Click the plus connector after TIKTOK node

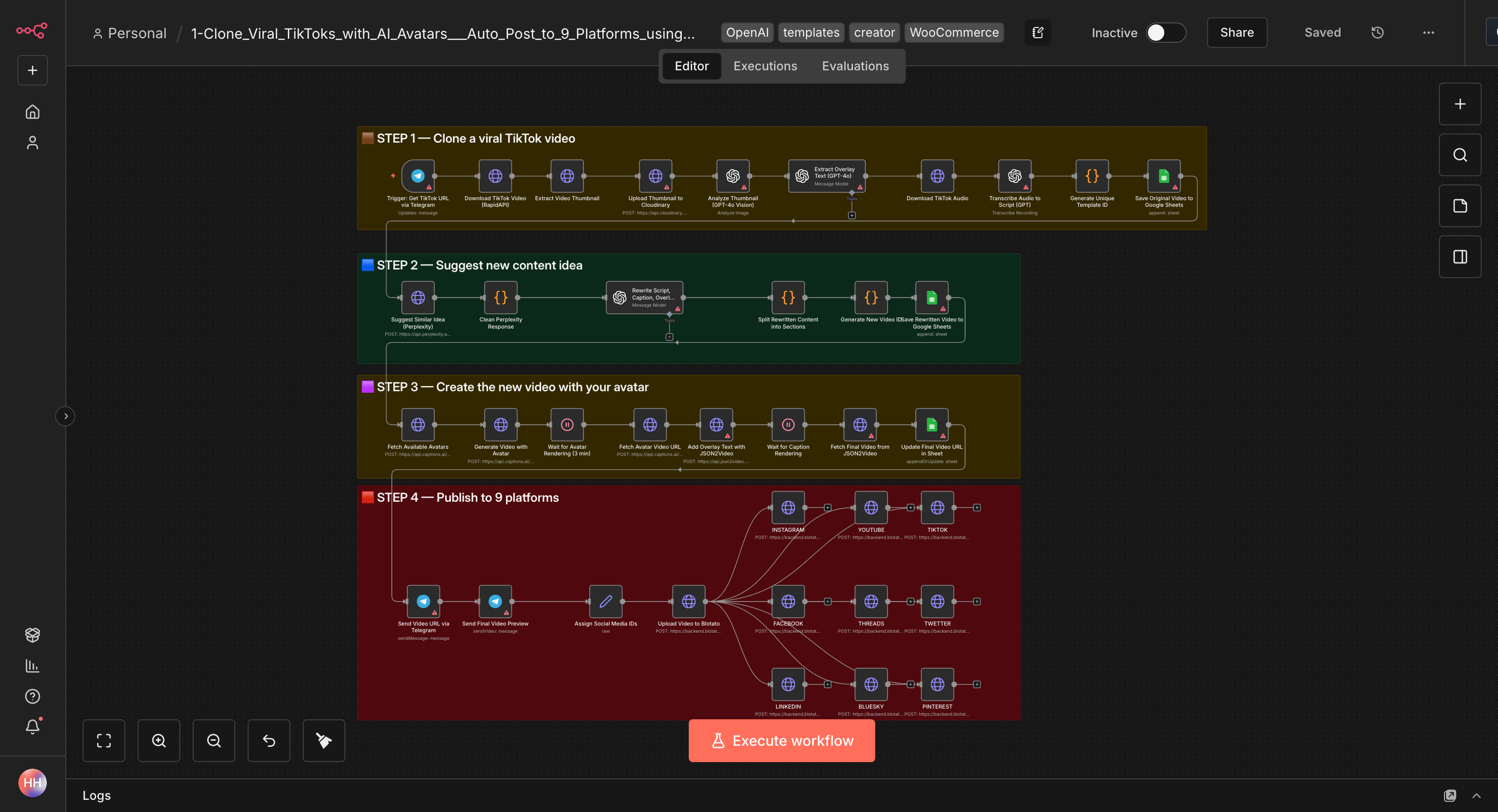click(977, 507)
